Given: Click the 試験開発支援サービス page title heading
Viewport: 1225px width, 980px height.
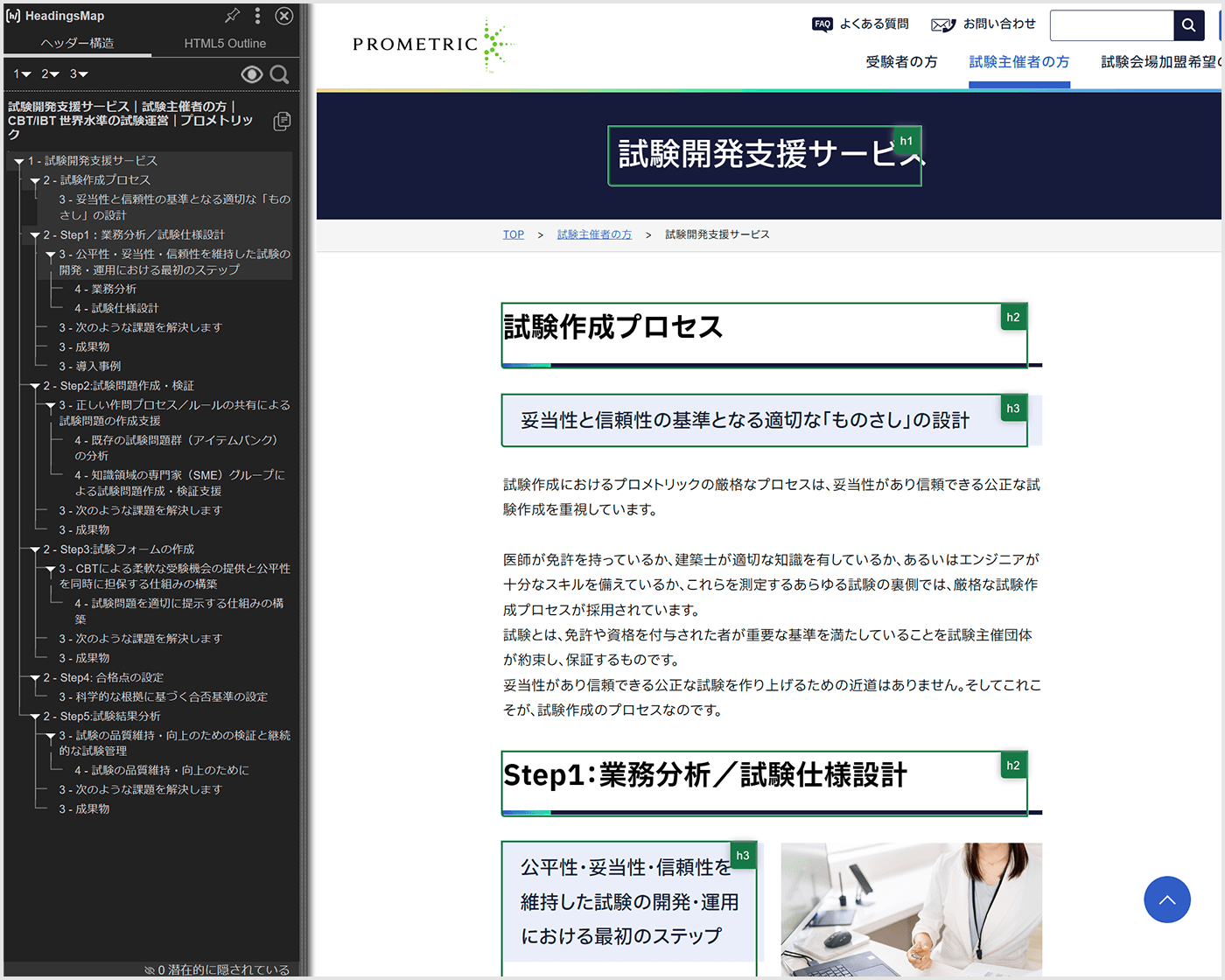Looking at the screenshot, I should 765,156.
